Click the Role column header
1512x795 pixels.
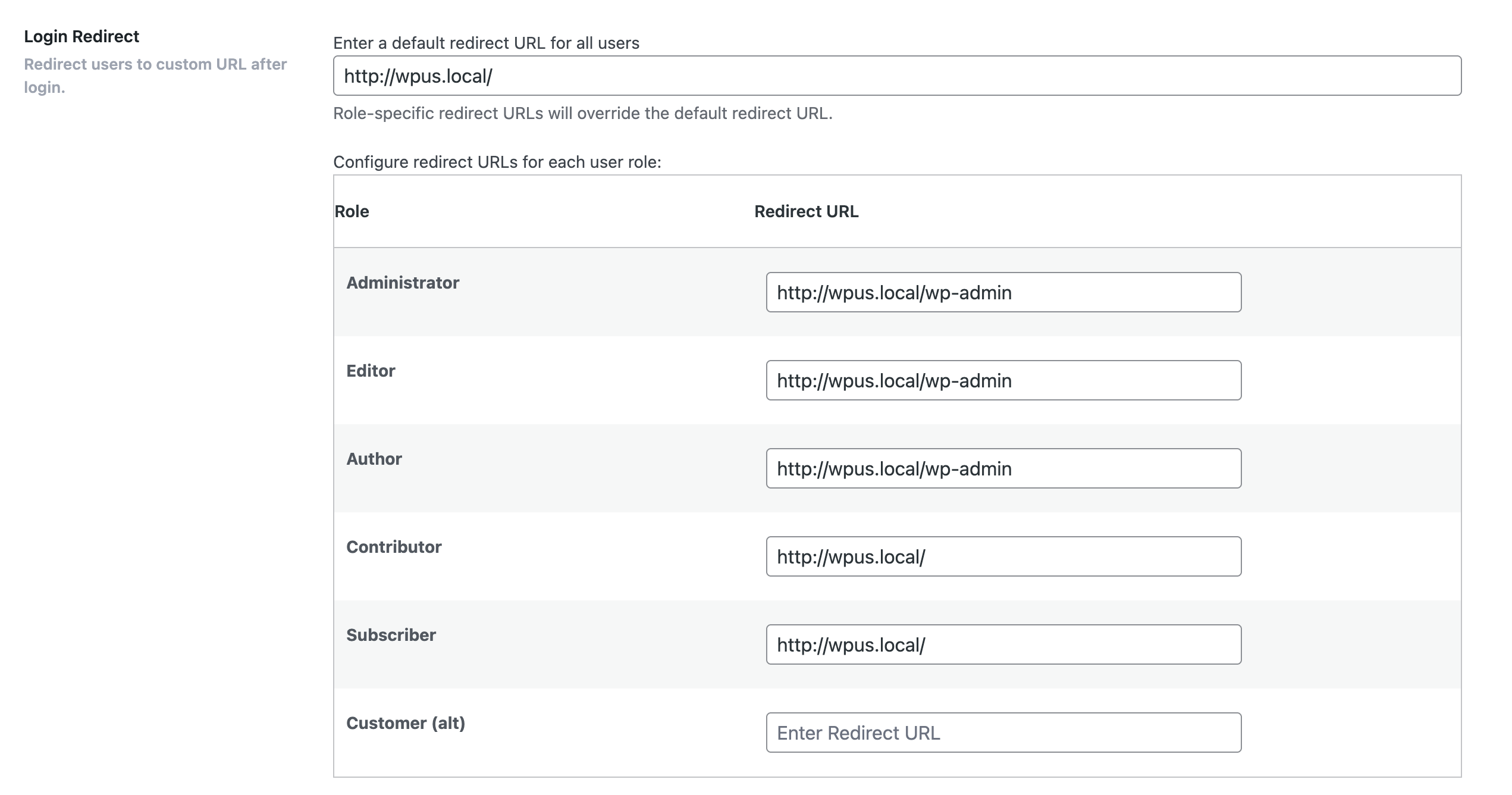[x=351, y=211]
